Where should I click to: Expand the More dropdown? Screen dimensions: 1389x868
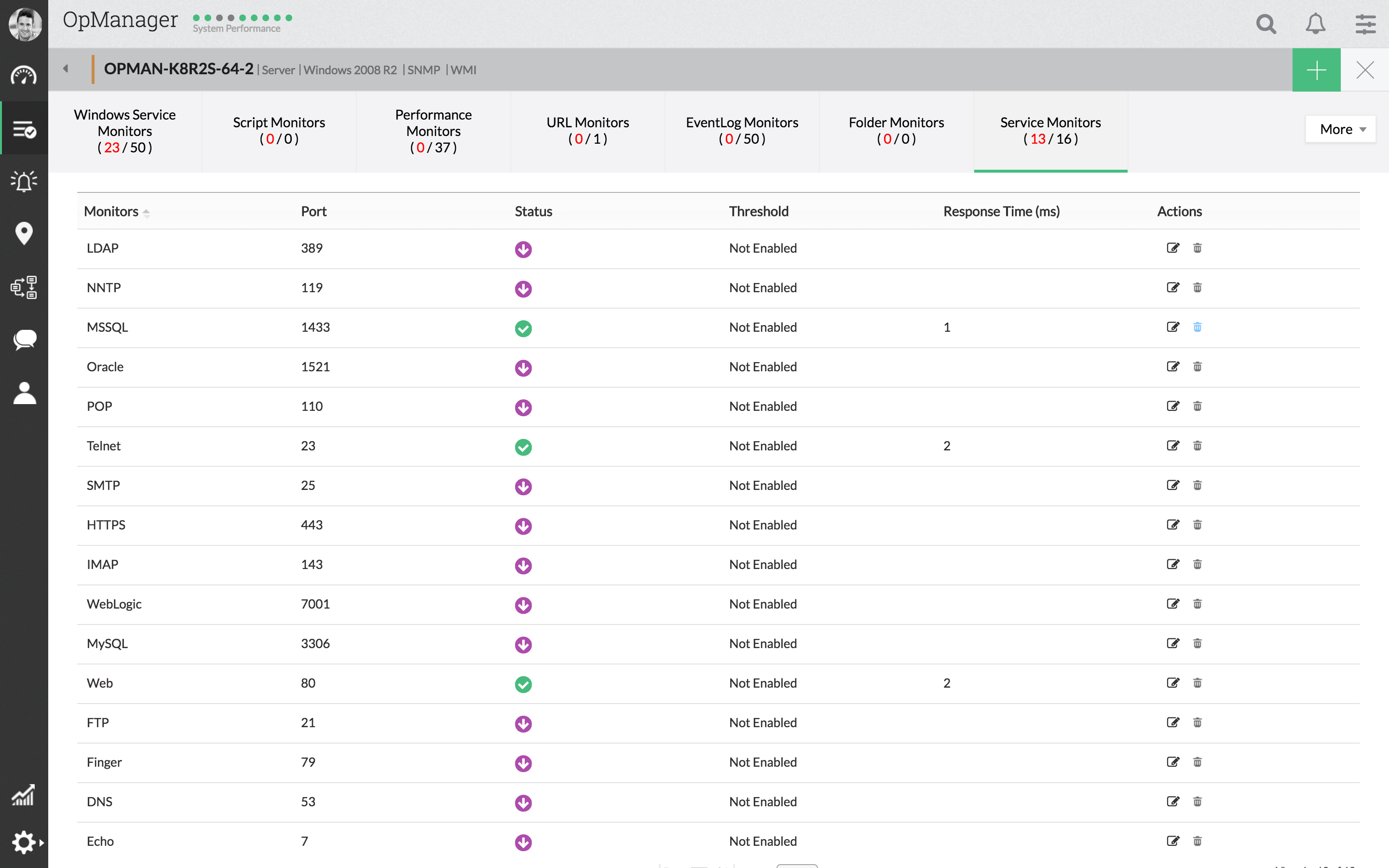tap(1341, 129)
